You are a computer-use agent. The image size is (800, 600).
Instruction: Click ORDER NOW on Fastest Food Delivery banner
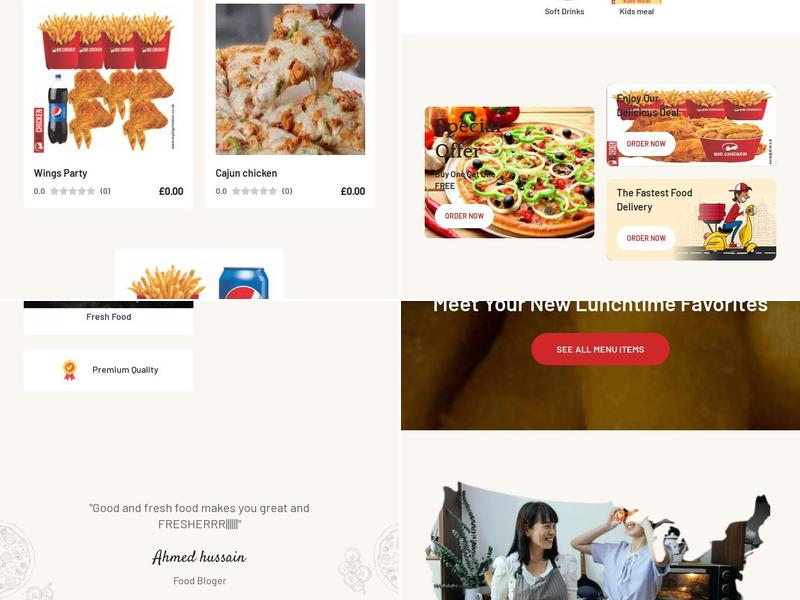tap(646, 238)
